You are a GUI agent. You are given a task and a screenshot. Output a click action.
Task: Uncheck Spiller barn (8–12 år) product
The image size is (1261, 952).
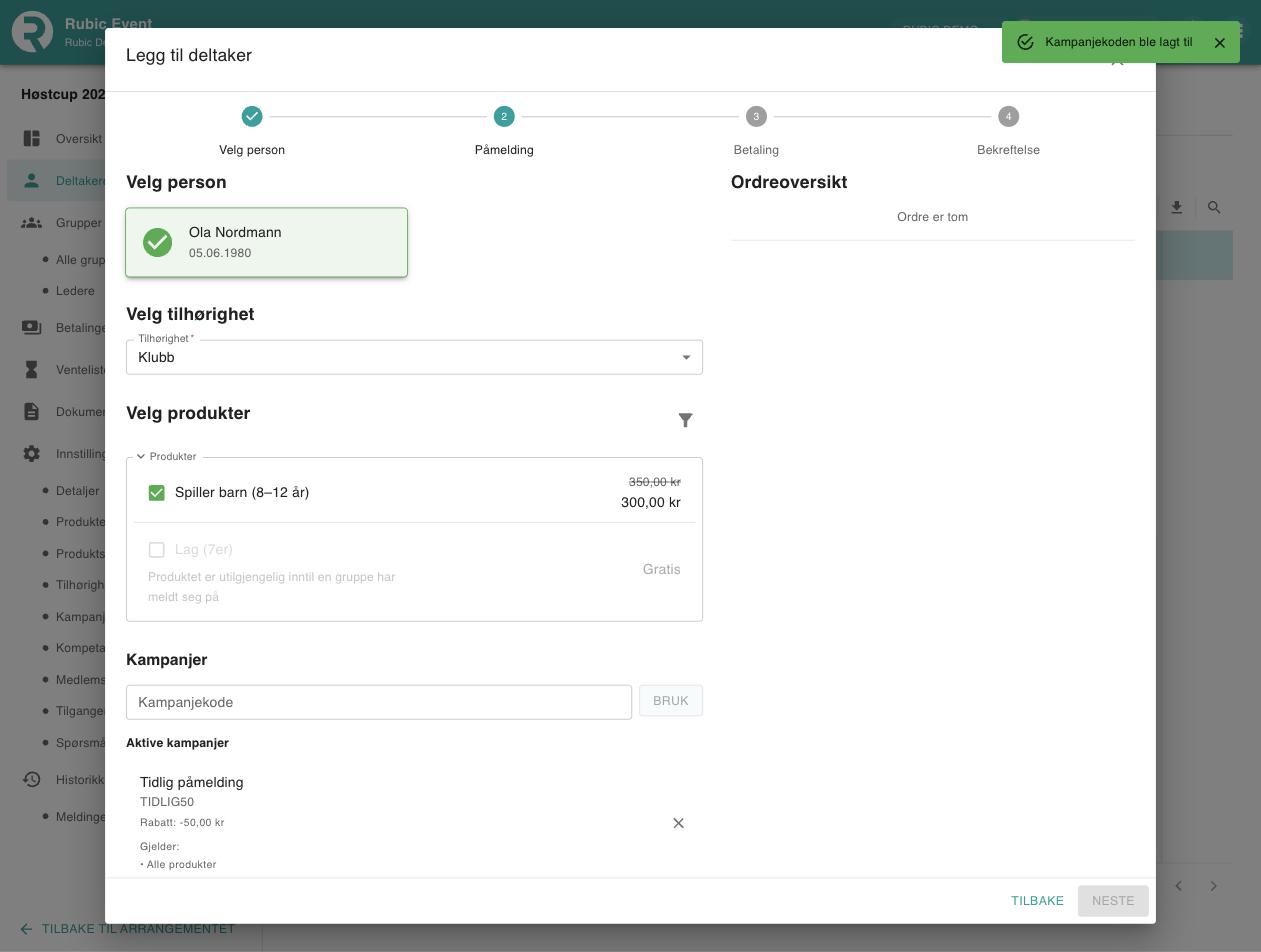pyautogui.click(x=156, y=492)
